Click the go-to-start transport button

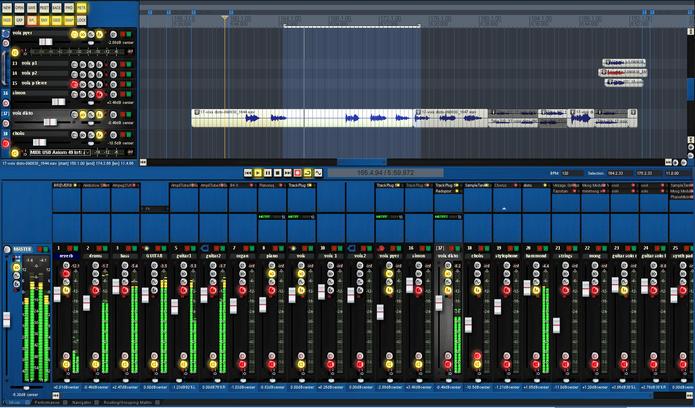coord(247,173)
